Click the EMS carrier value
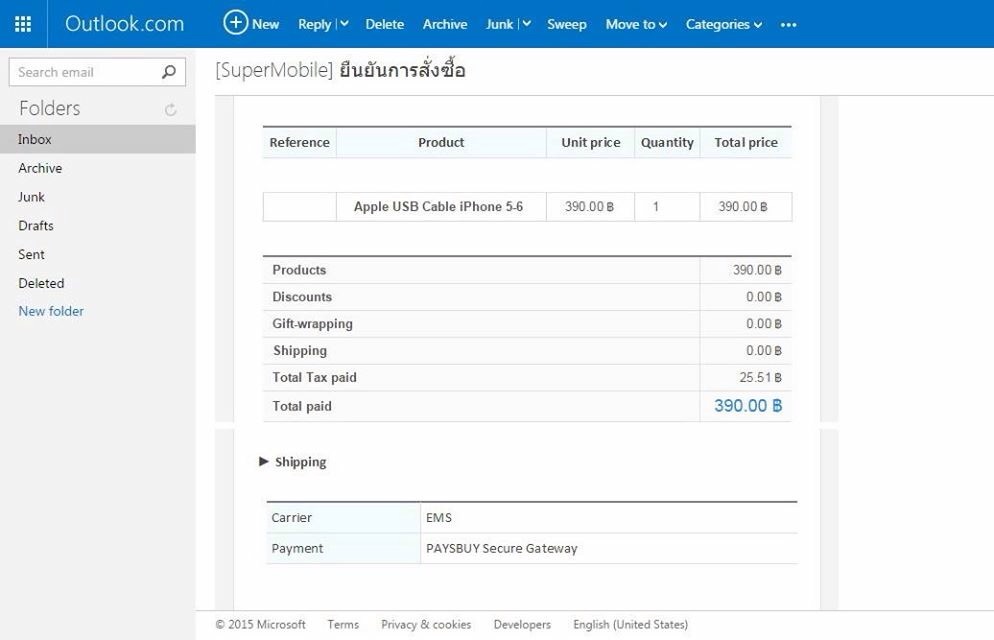 (439, 518)
